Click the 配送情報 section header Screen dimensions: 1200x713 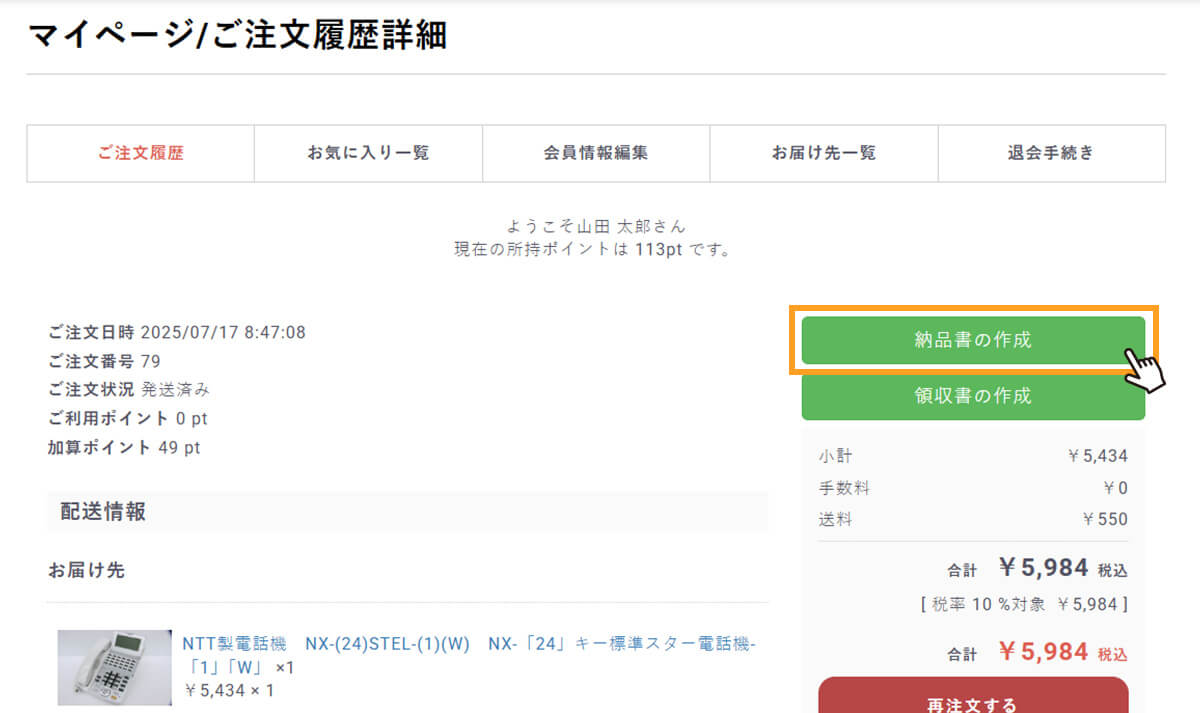point(103,512)
